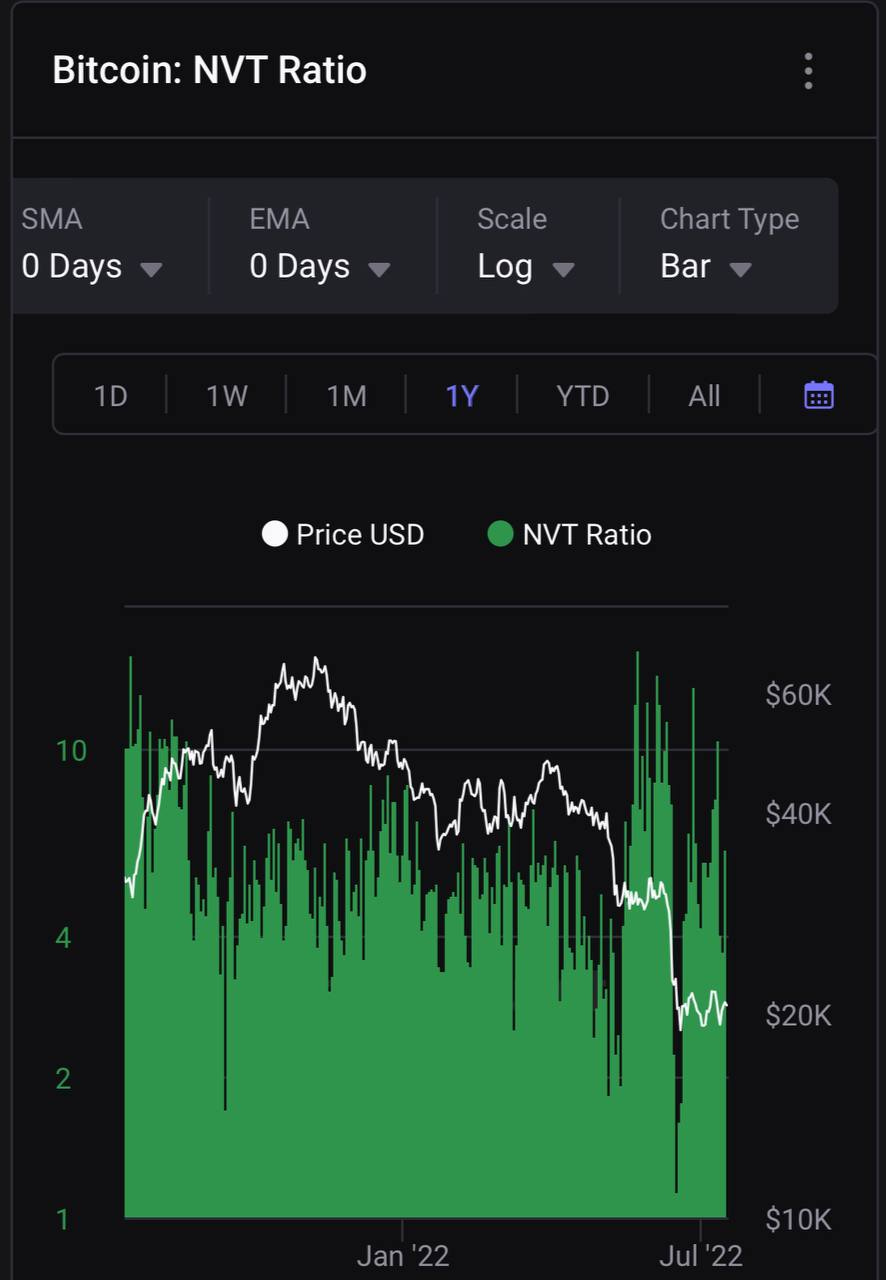
Task: Open the calendar date range picker
Action: coord(819,395)
